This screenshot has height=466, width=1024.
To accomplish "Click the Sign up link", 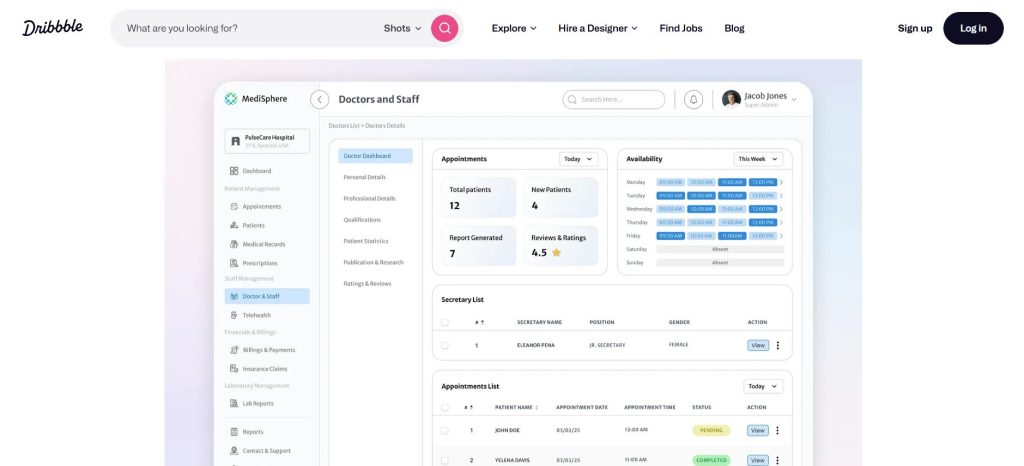I will (x=914, y=28).
